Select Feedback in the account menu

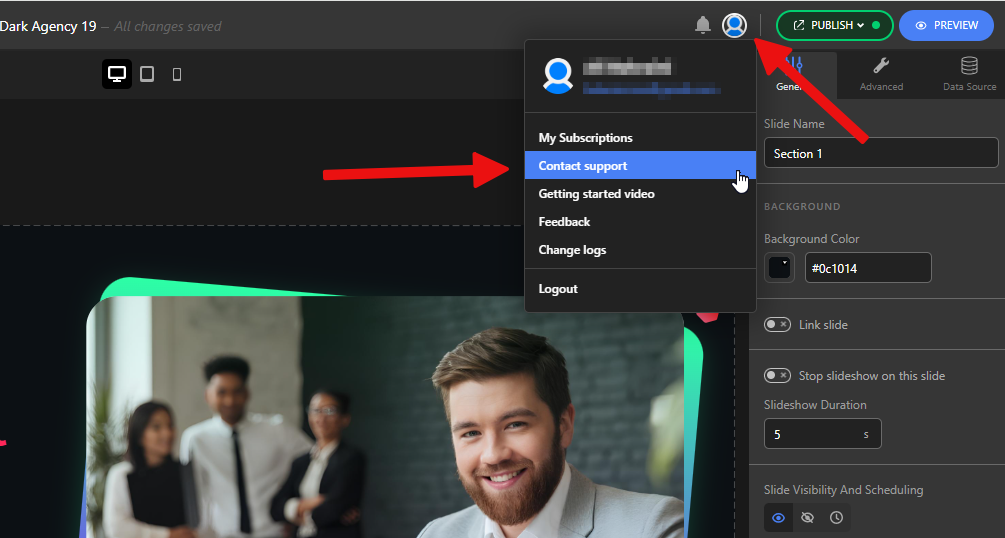click(640, 222)
